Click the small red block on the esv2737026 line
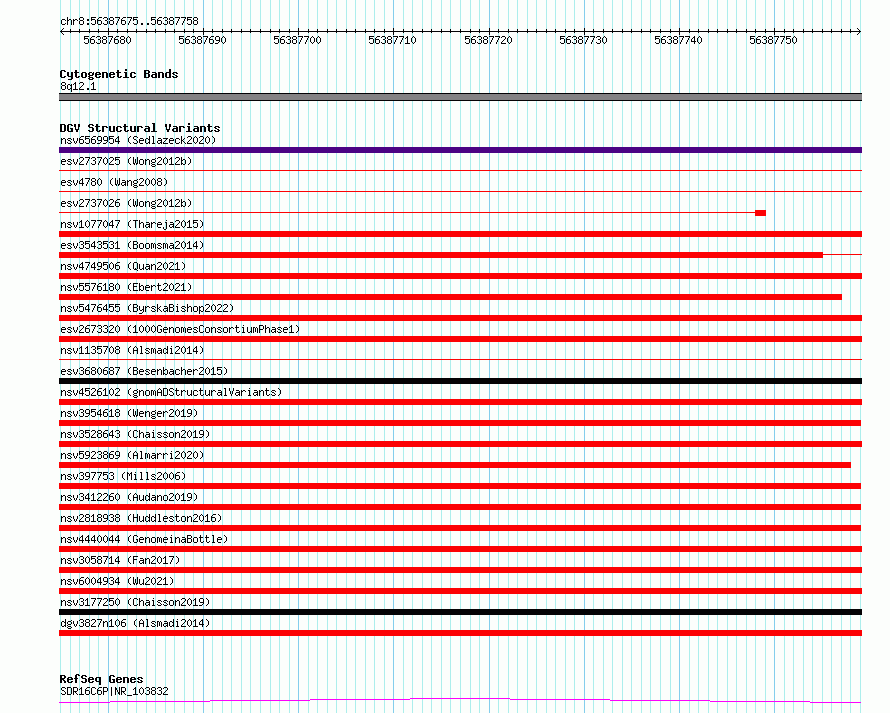 (761, 213)
